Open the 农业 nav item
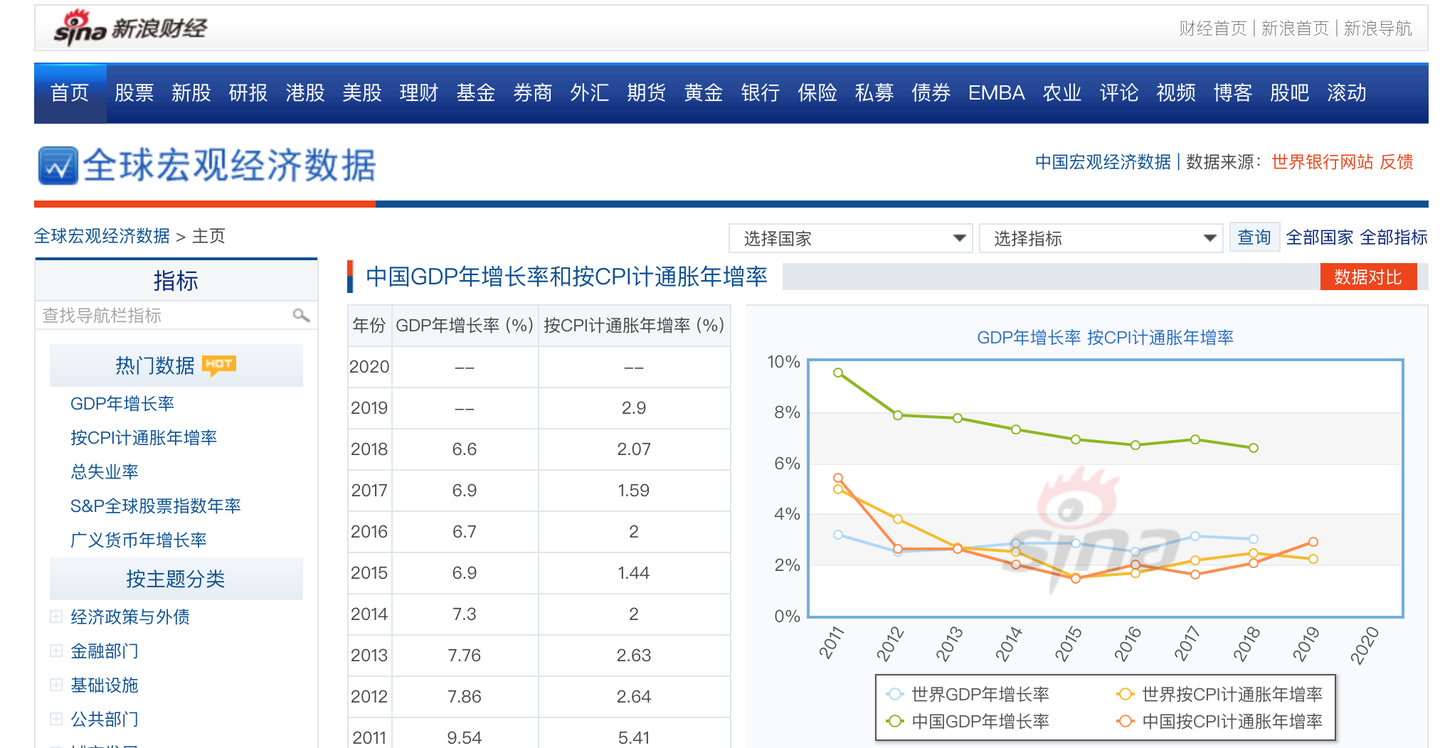Image resolution: width=1440 pixels, height=748 pixels. coord(1062,93)
